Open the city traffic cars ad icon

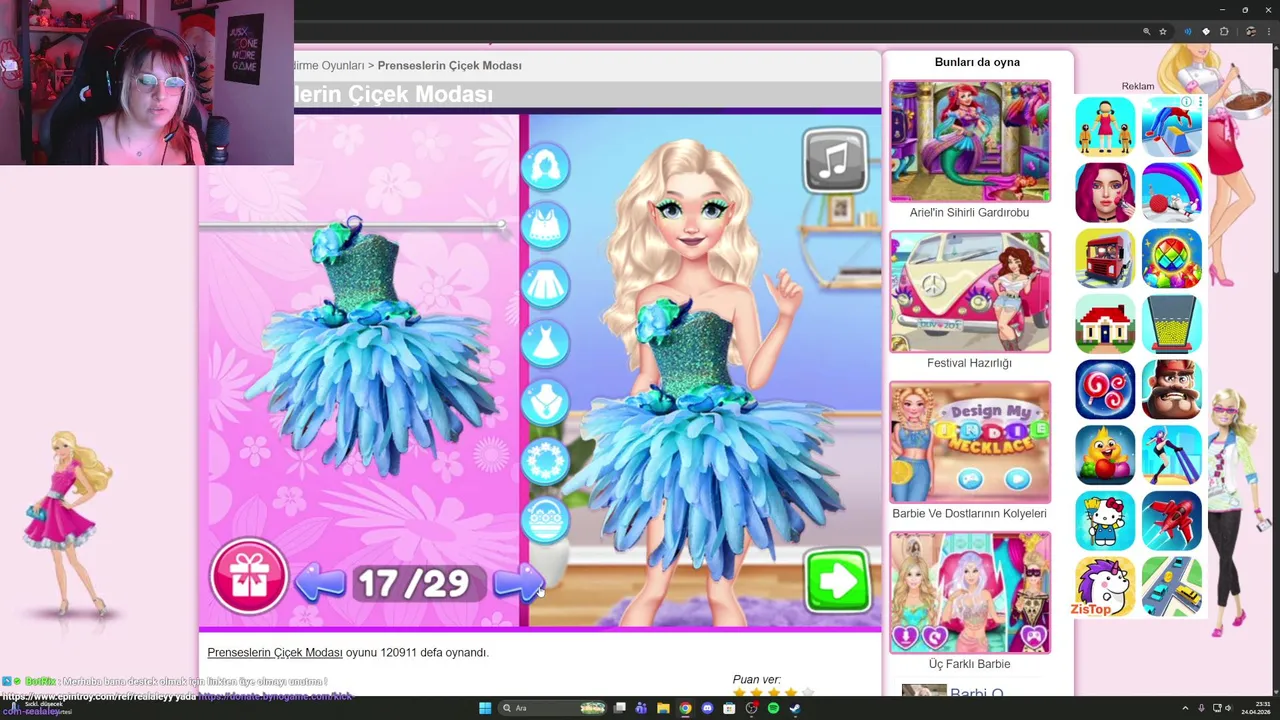[x=1172, y=587]
